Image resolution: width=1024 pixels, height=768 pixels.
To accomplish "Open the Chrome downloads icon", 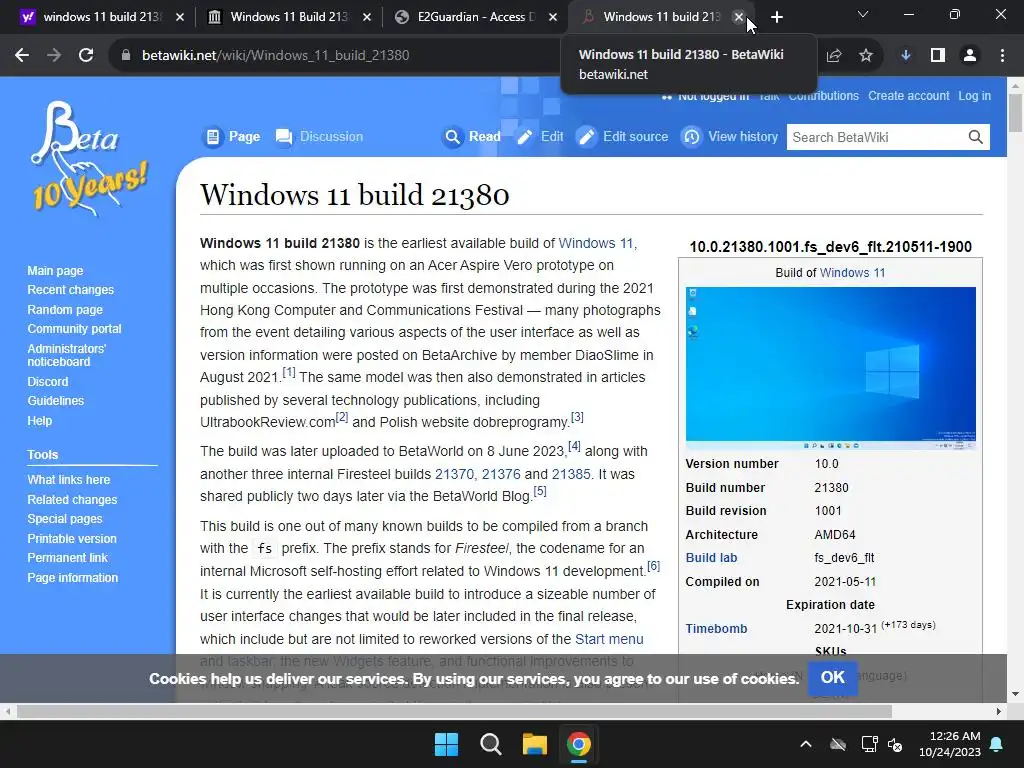I will click(x=906, y=56).
